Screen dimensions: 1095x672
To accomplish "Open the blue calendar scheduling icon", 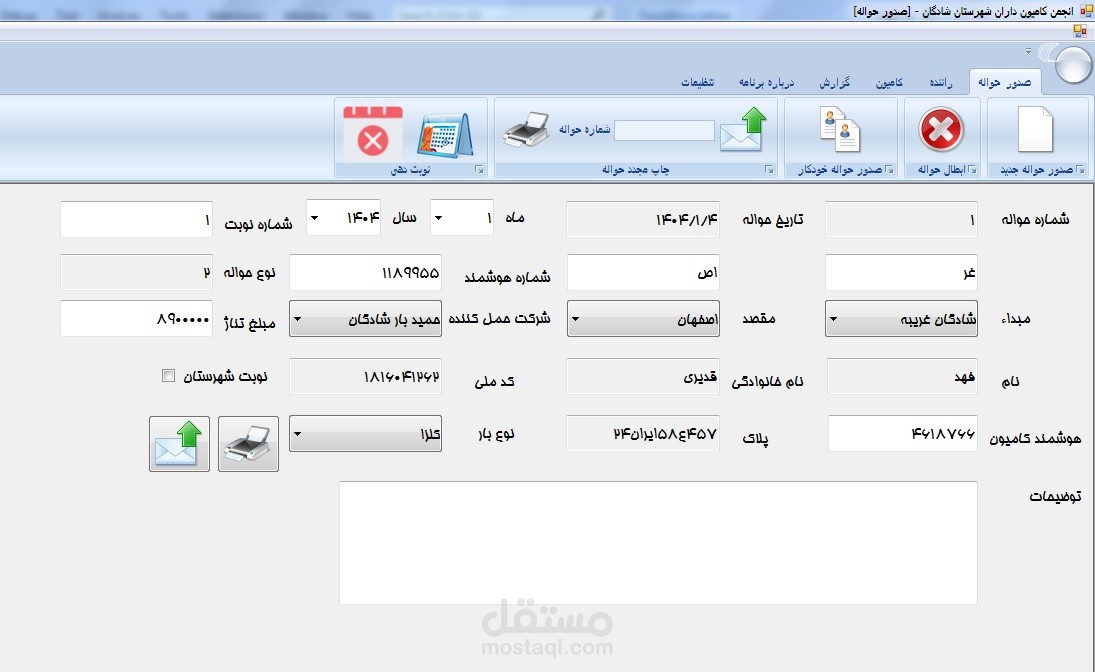I will click(444, 135).
